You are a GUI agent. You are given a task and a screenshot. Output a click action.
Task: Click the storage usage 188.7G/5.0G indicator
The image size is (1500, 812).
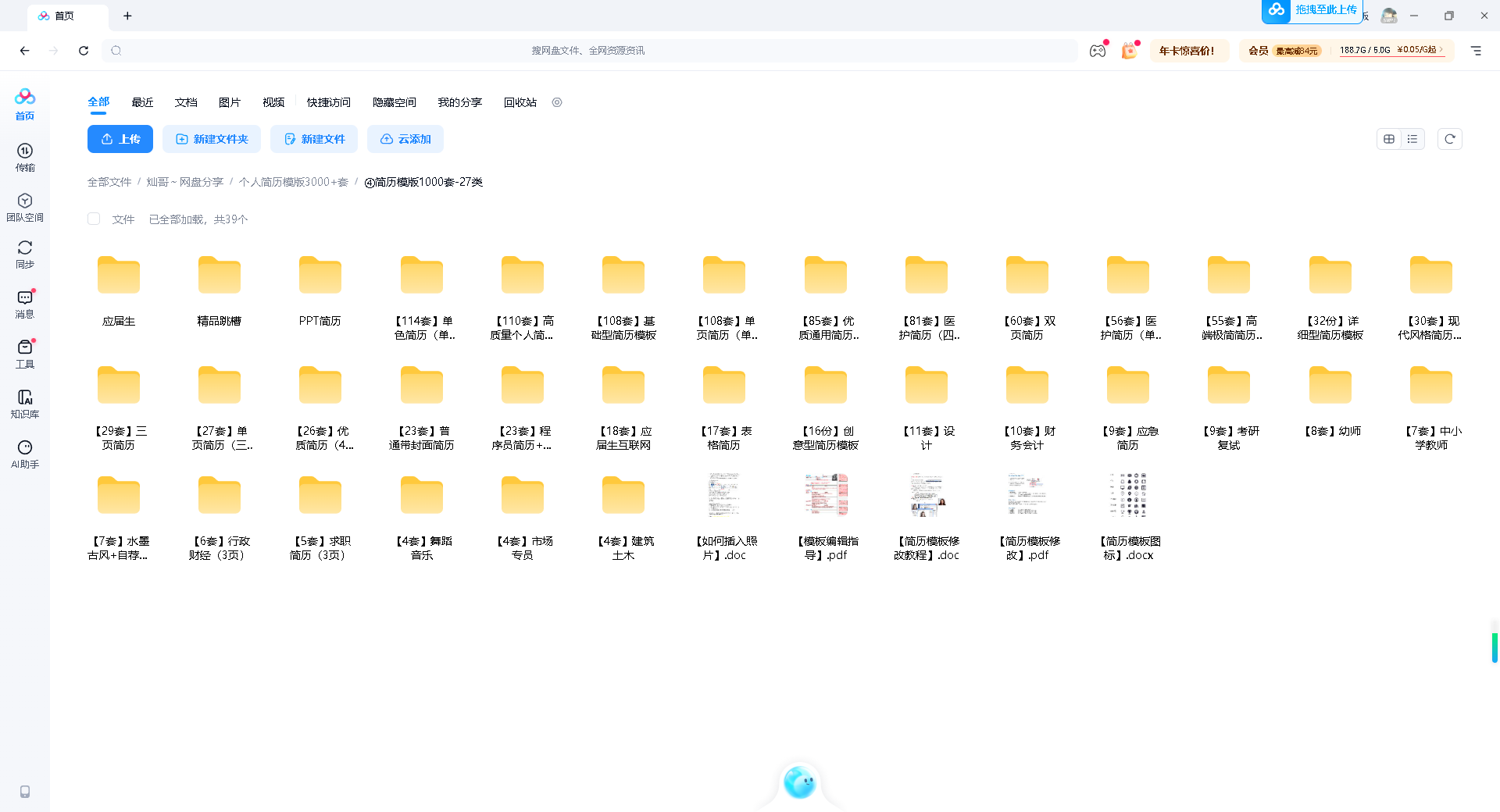[x=1365, y=50]
